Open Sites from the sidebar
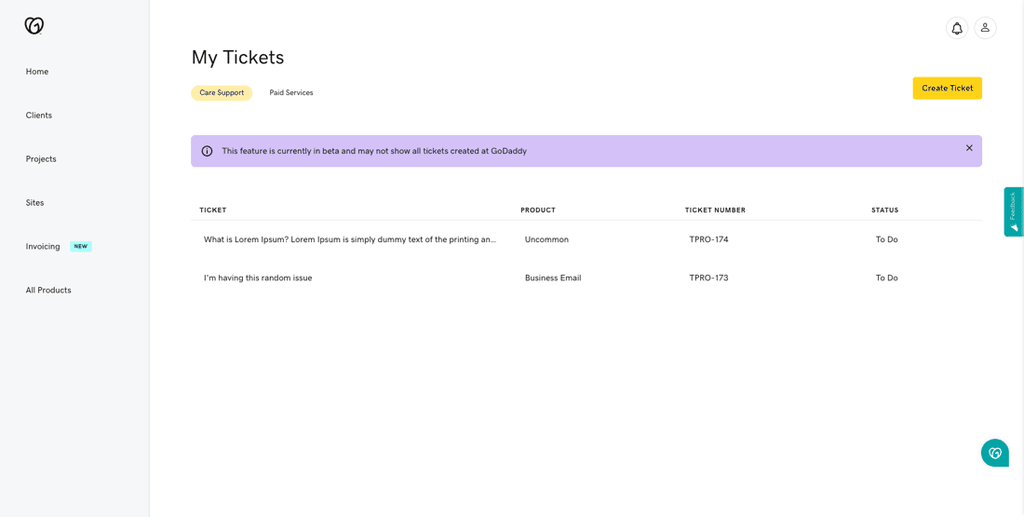1024x517 pixels. 35,203
